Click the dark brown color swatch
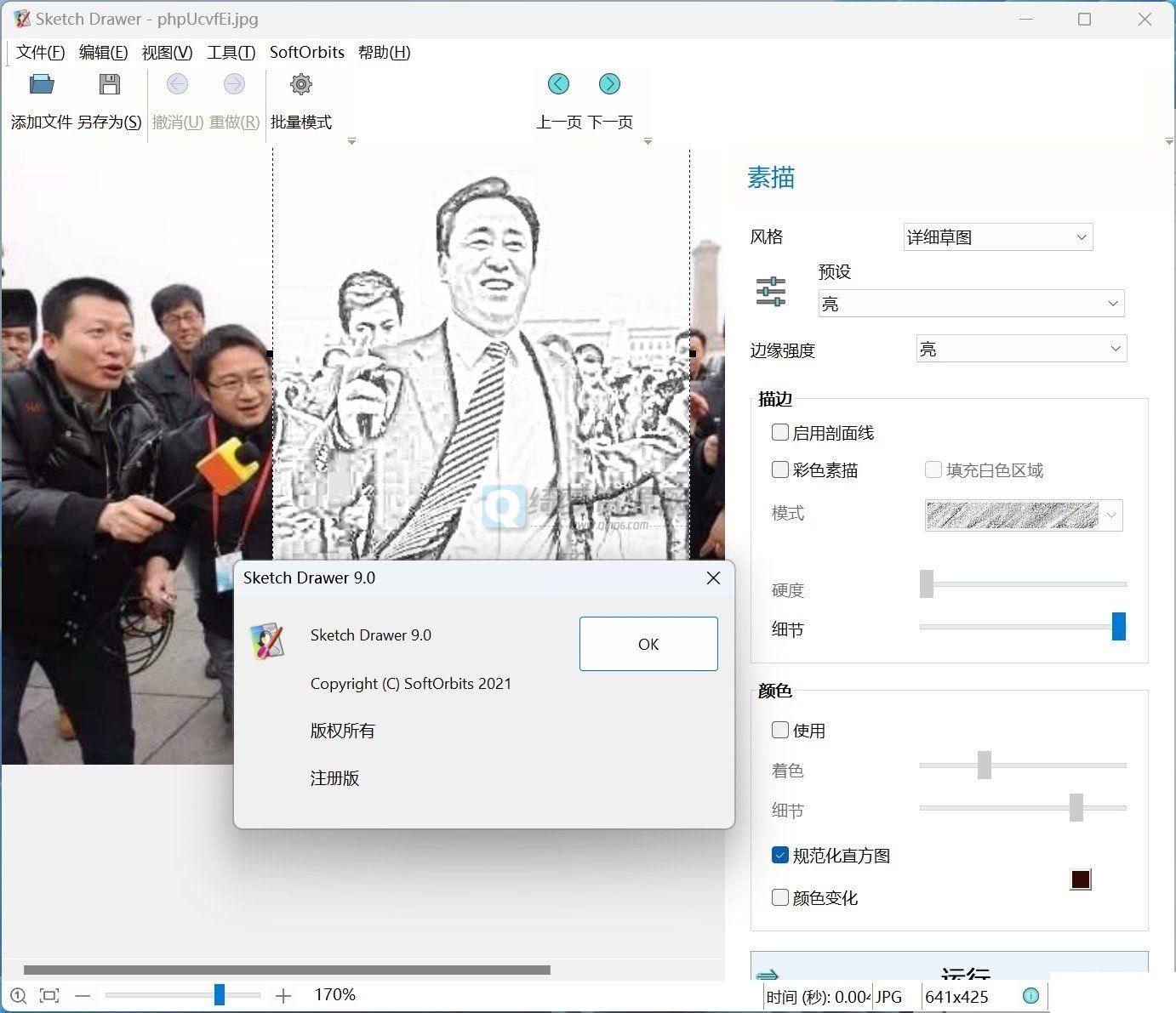Image resolution: width=1176 pixels, height=1013 pixels. coord(1081,879)
